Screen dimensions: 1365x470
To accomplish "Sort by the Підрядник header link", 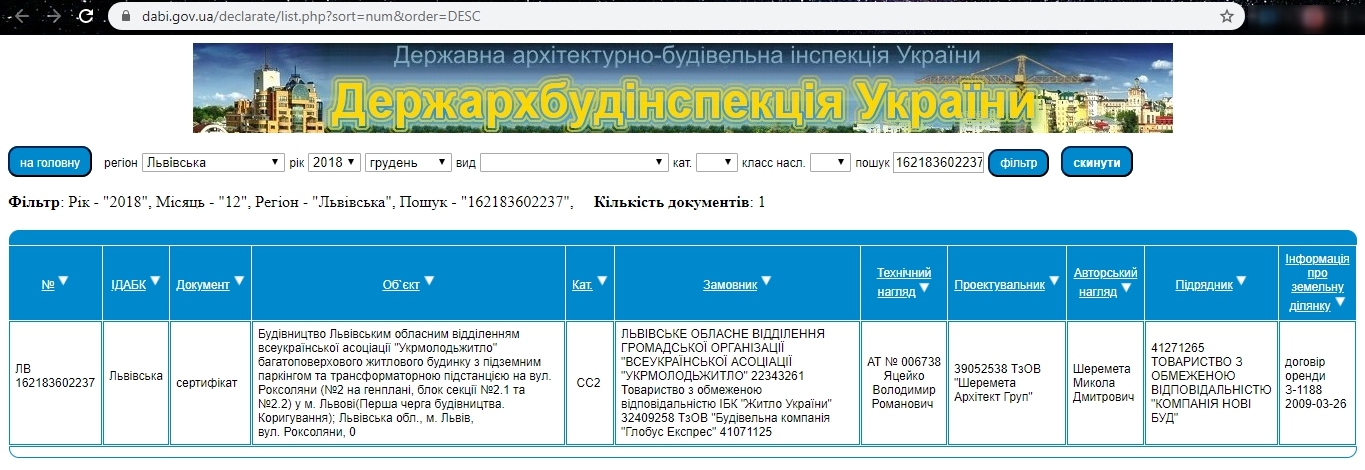I will point(1204,285).
